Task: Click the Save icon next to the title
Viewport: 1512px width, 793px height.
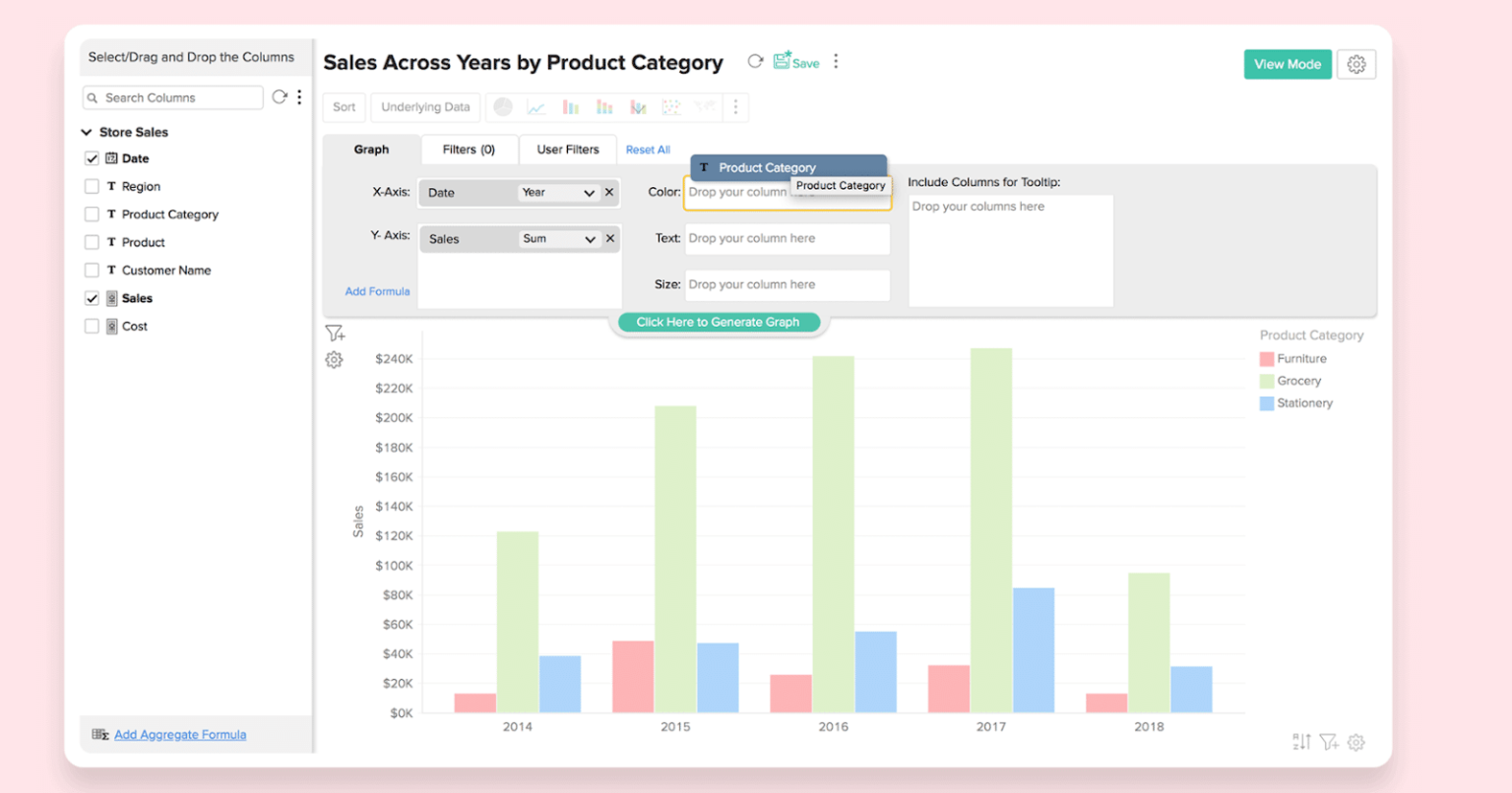Action: (785, 61)
